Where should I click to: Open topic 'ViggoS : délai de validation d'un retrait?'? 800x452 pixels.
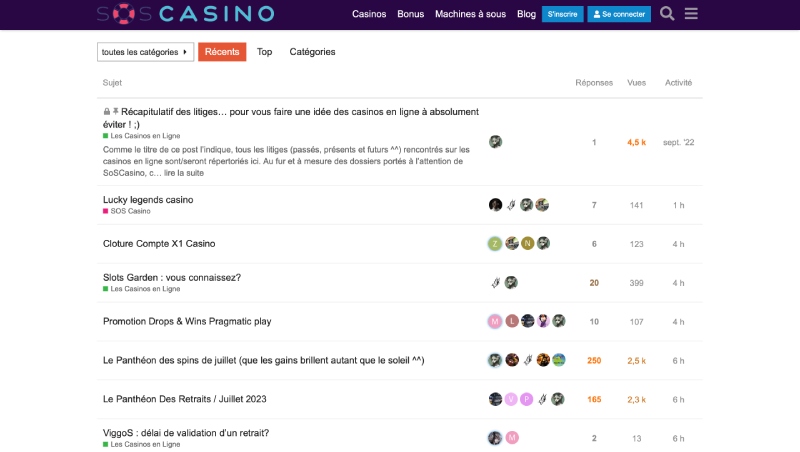(x=186, y=433)
